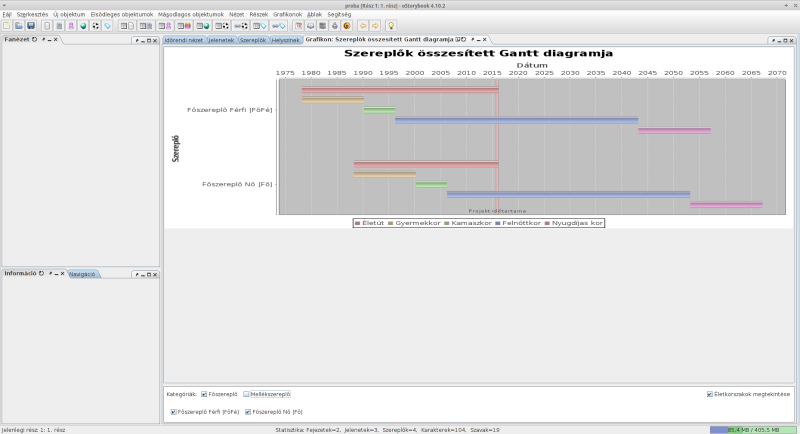This screenshot has height=434, width=800.
Task: Open the Grafikonok menu
Action: tap(287, 14)
